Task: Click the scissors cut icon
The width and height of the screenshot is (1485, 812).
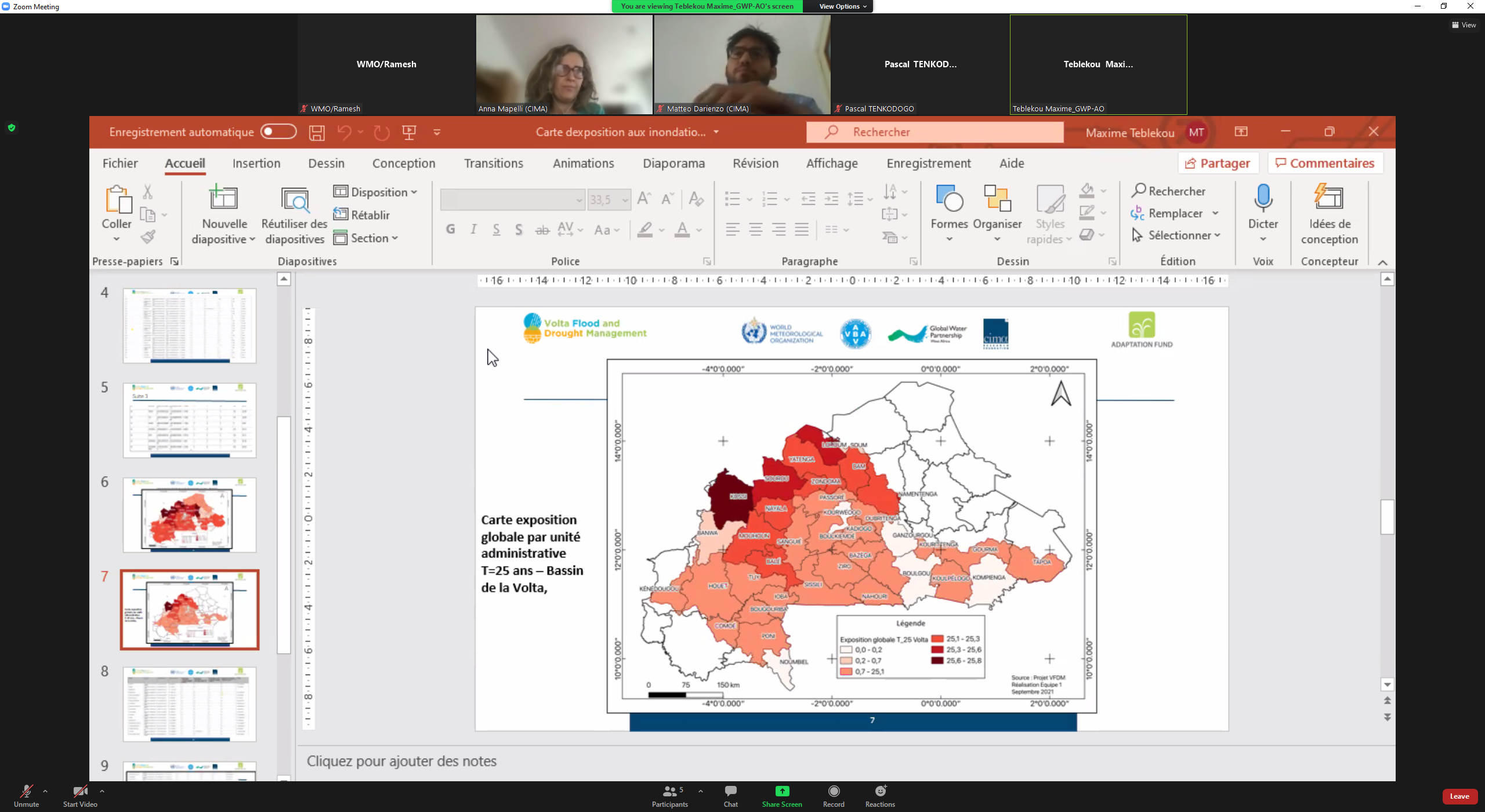Action: pyautogui.click(x=148, y=191)
